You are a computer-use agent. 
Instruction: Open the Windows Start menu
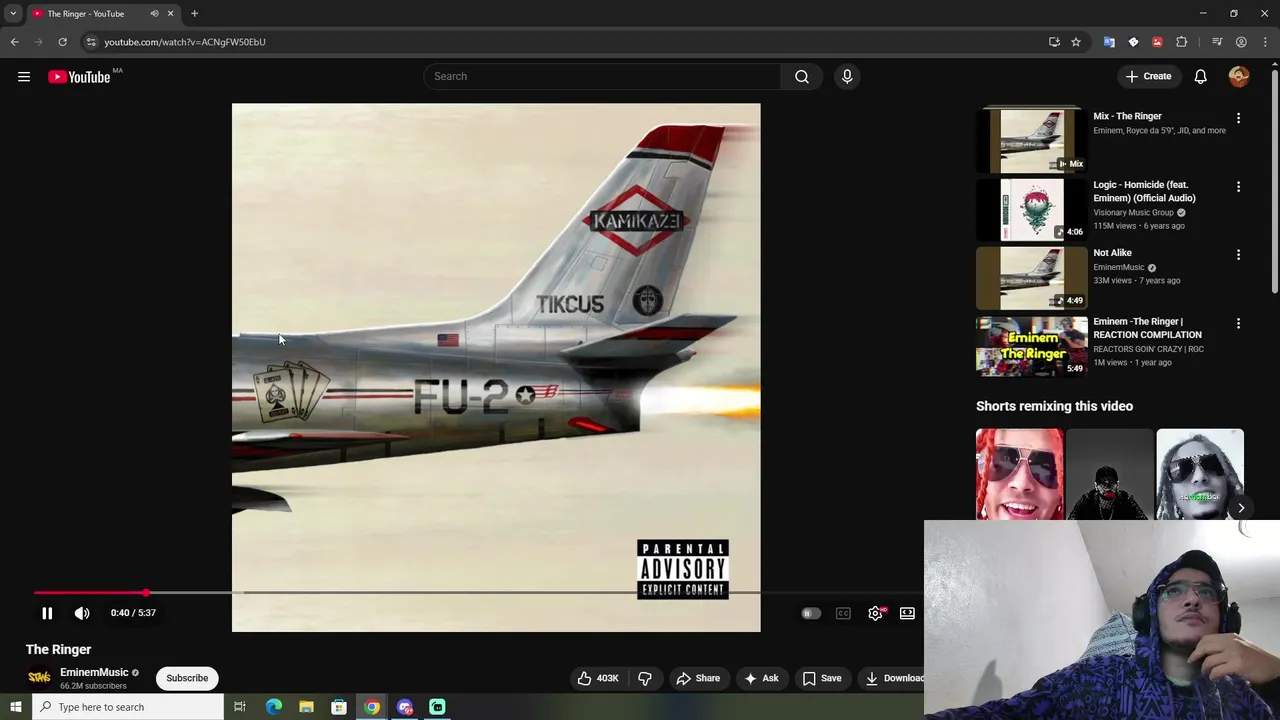pyautogui.click(x=15, y=707)
